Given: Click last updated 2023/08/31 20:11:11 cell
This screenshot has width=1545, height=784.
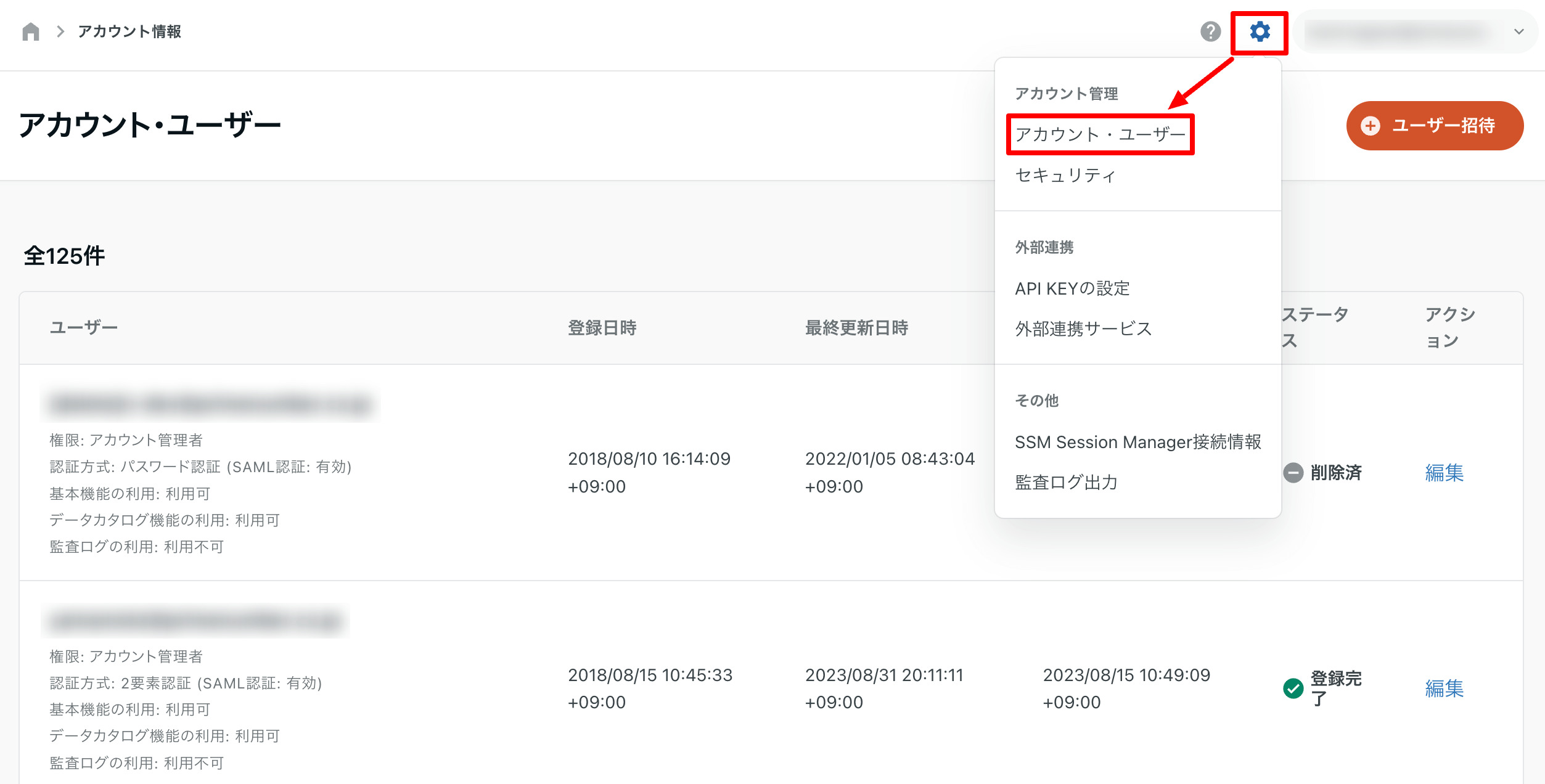Looking at the screenshot, I should point(884,688).
